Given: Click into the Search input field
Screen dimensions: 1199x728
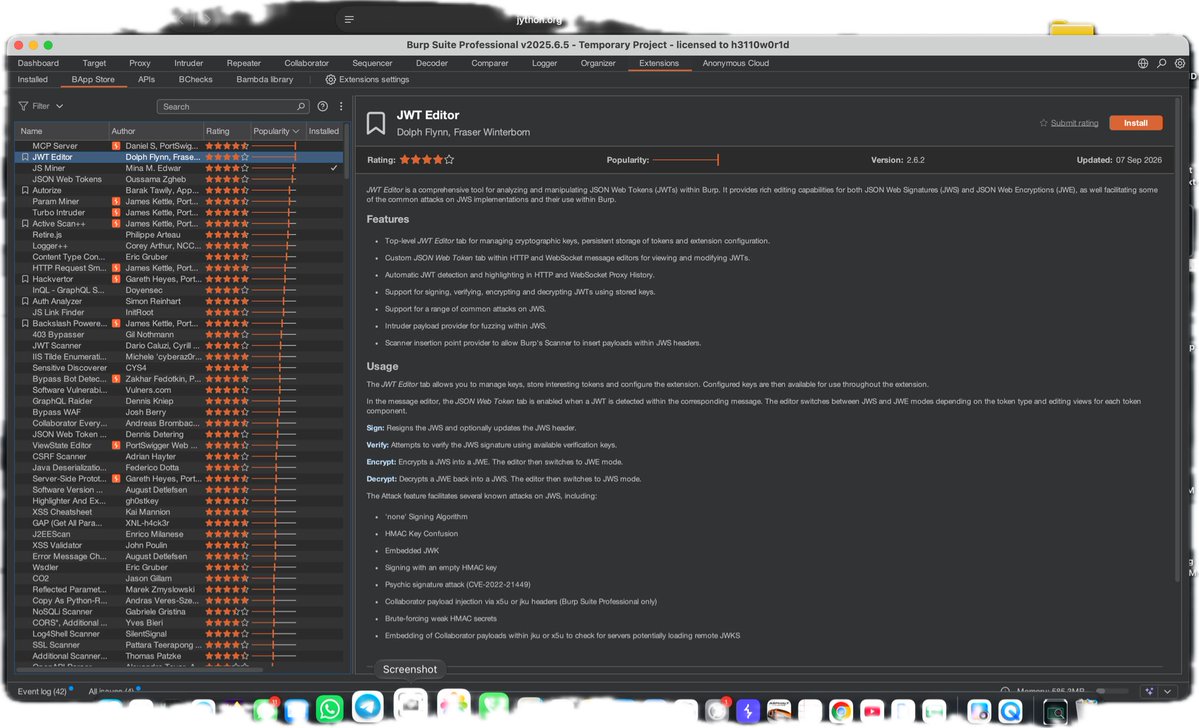Looking at the screenshot, I should click(233, 106).
